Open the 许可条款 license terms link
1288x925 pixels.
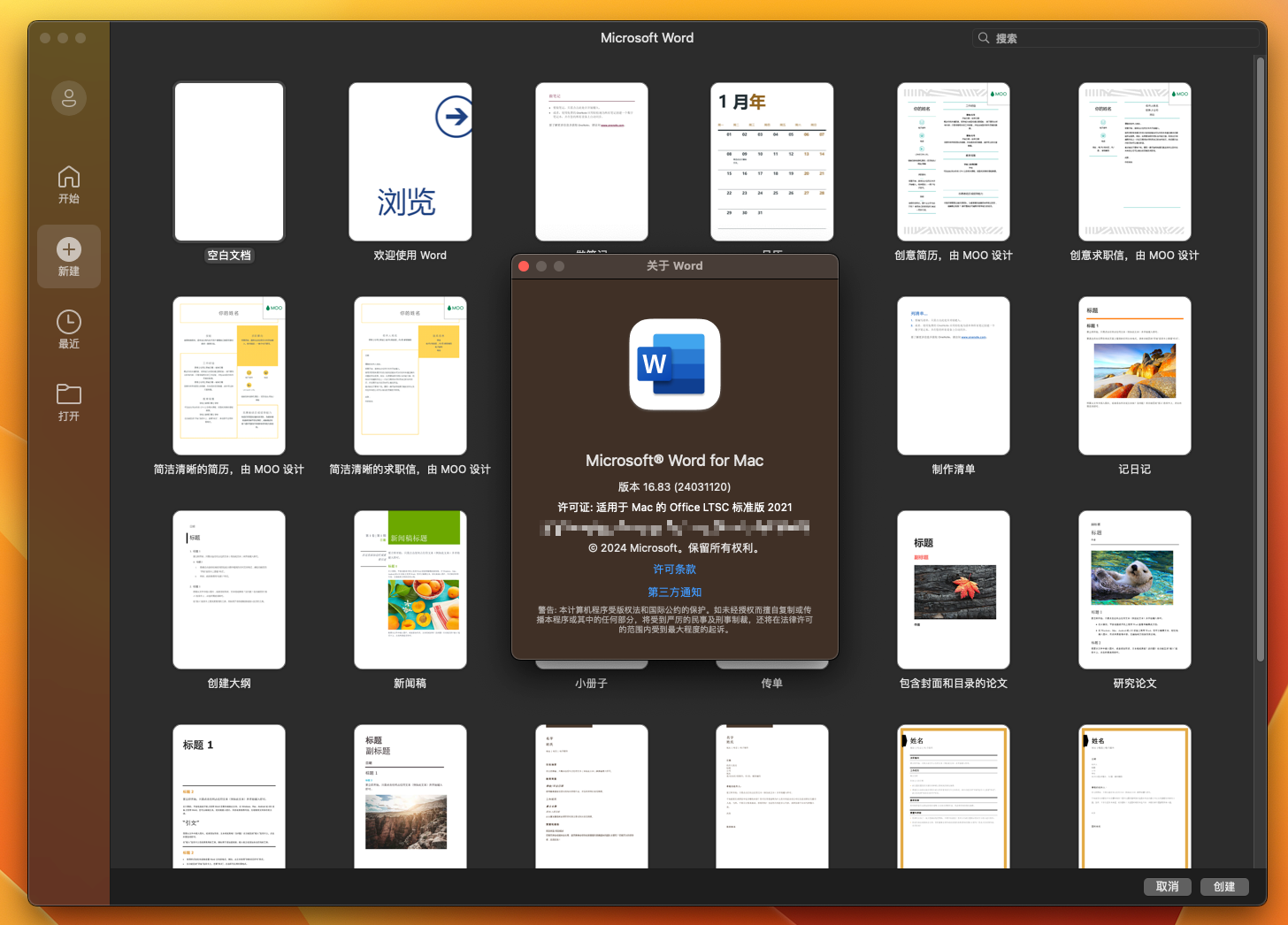pyautogui.click(x=675, y=570)
